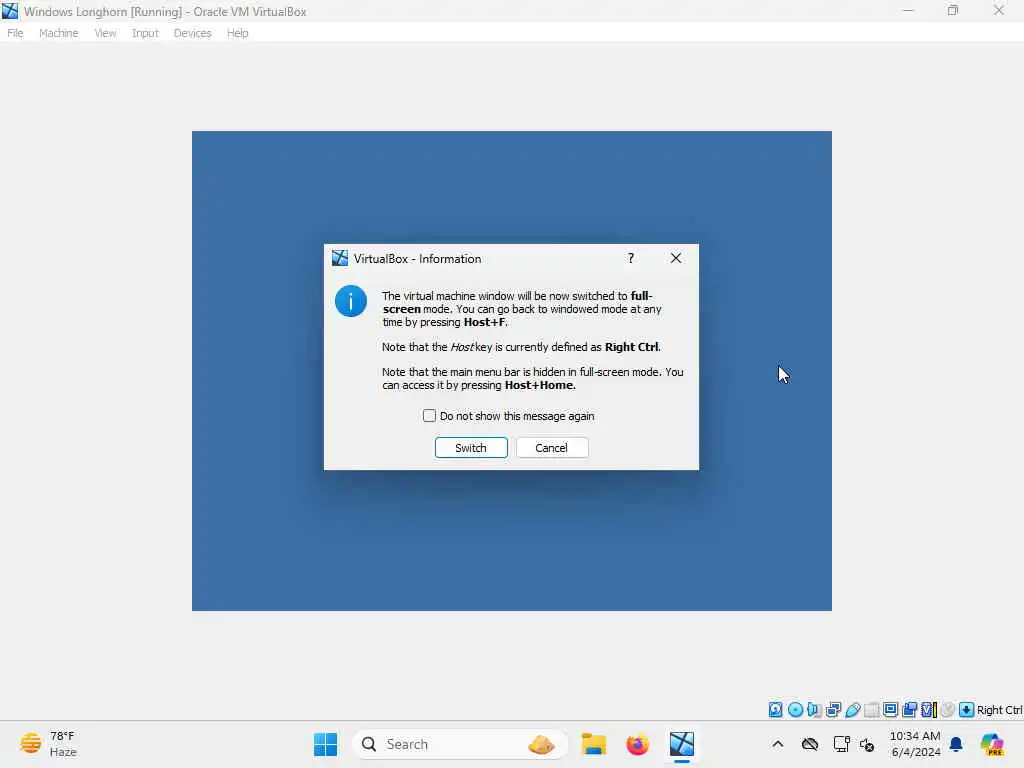1024x768 pixels.
Task: Click the blue information icon in dialog
Action: [351, 301]
